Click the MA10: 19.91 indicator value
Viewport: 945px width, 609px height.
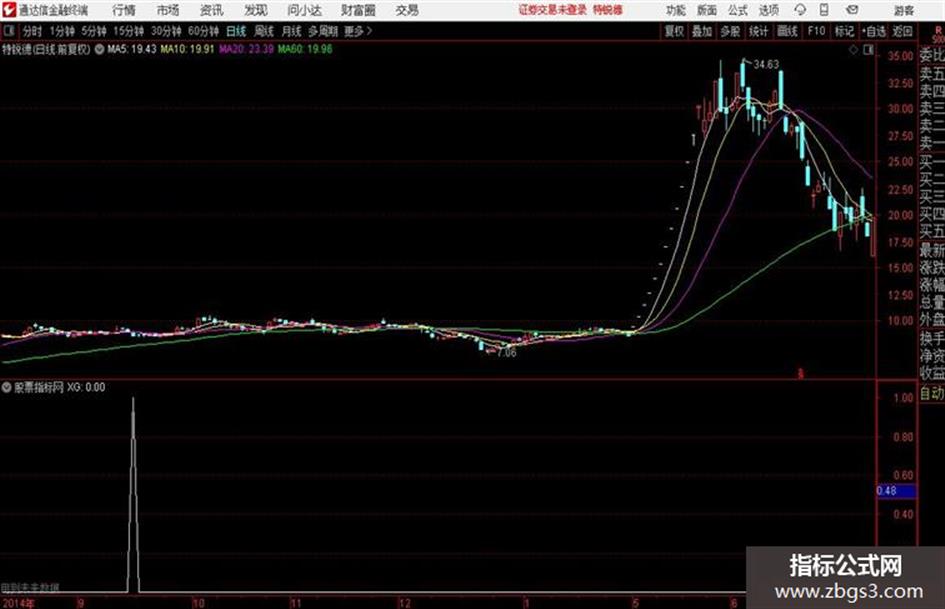point(187,49)
